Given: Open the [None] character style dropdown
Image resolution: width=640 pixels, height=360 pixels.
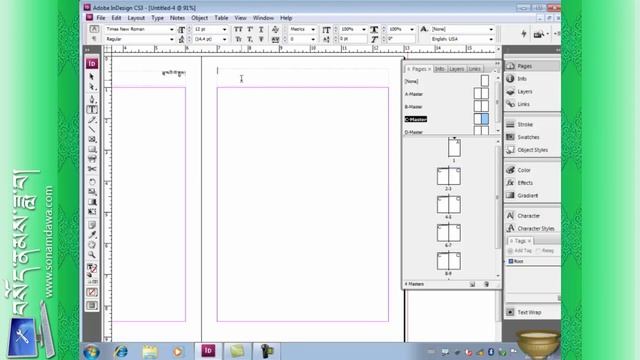Looking at the screenshot, I should point(491,29).
